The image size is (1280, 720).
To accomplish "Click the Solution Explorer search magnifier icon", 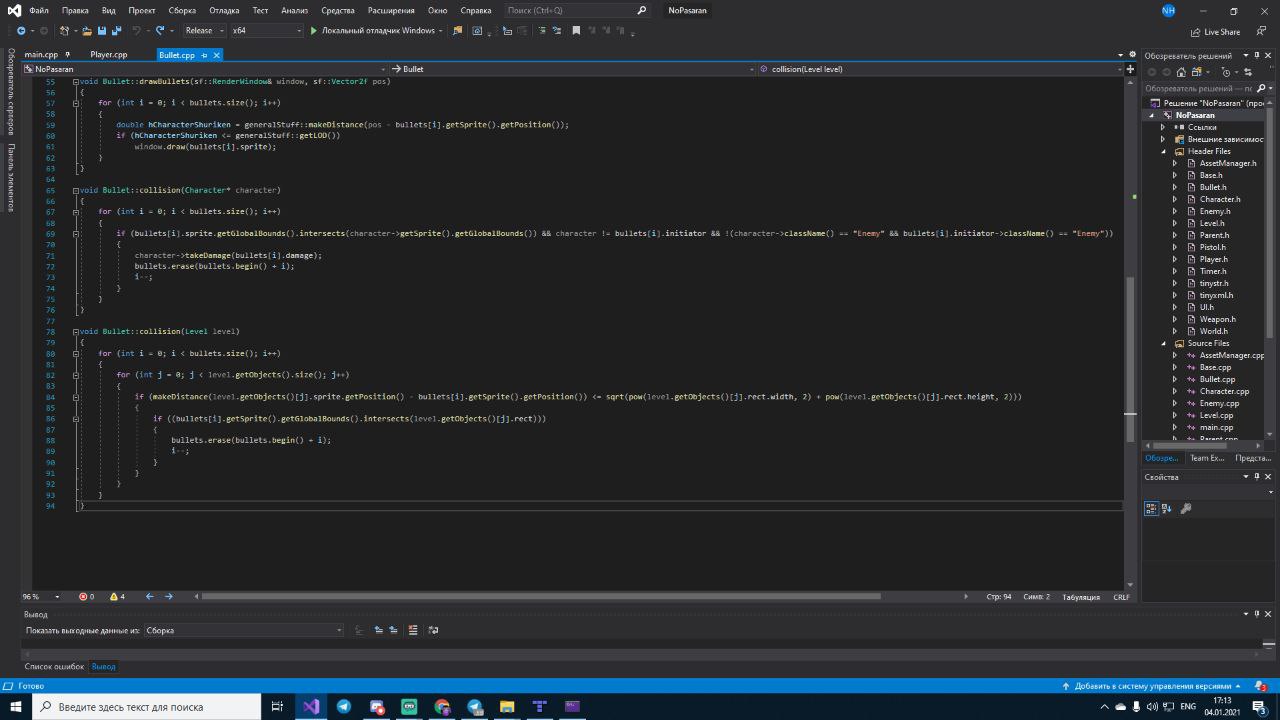I will (1261, 88).
